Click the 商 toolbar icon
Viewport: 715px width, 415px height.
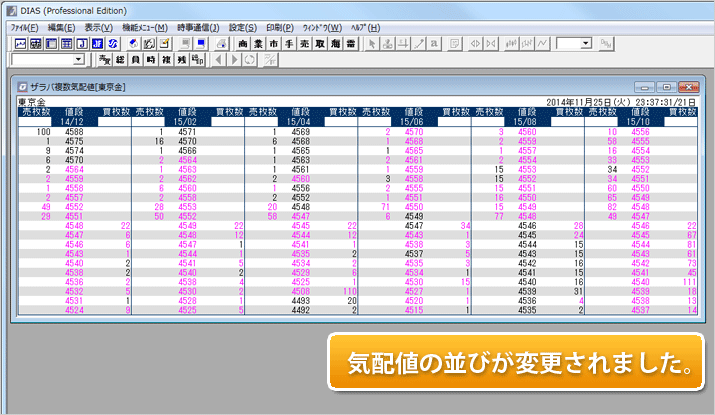pos(243,44)
